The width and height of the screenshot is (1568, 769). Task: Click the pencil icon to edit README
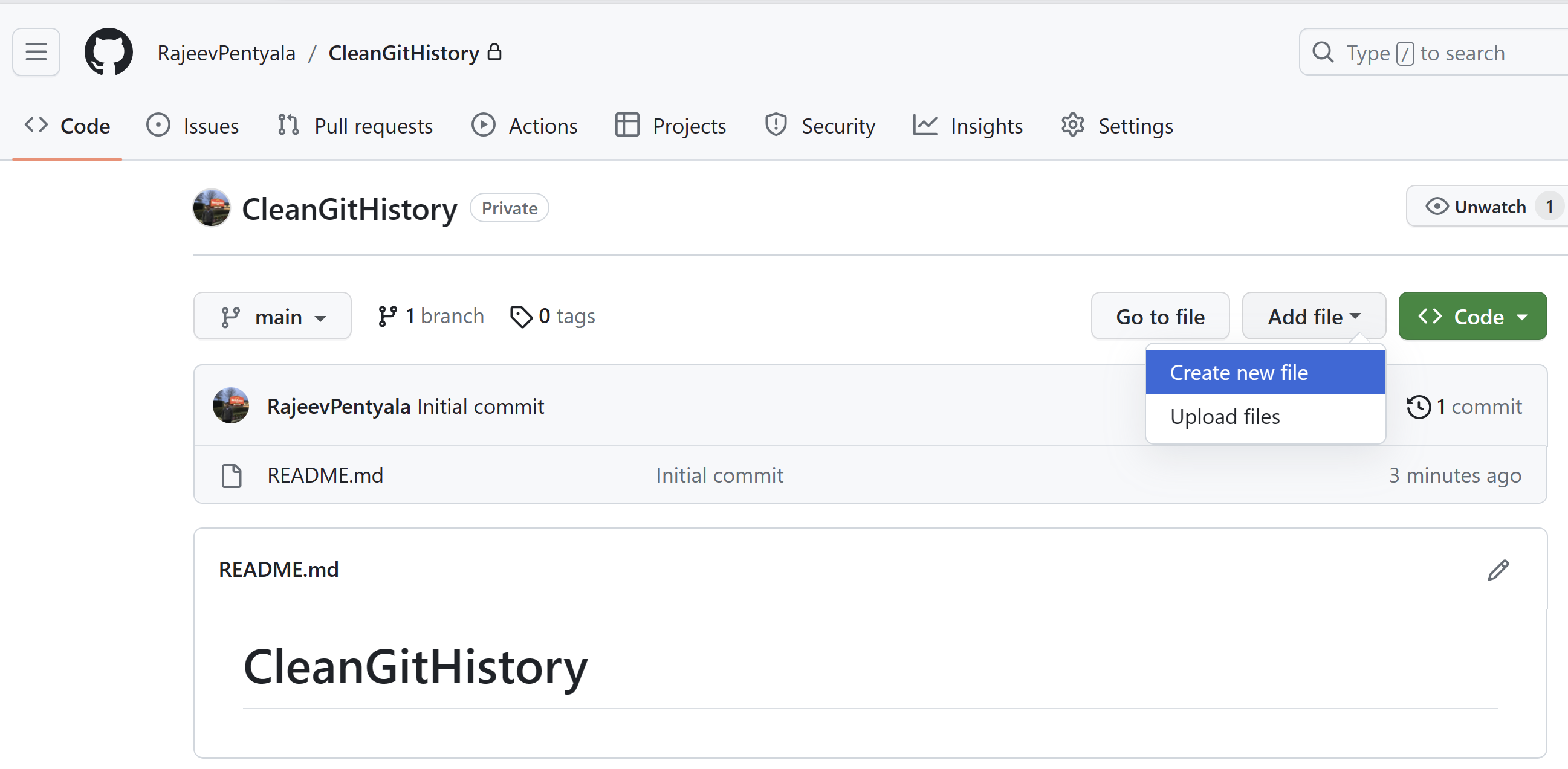pyautogui.click(x=1498, y=570)
